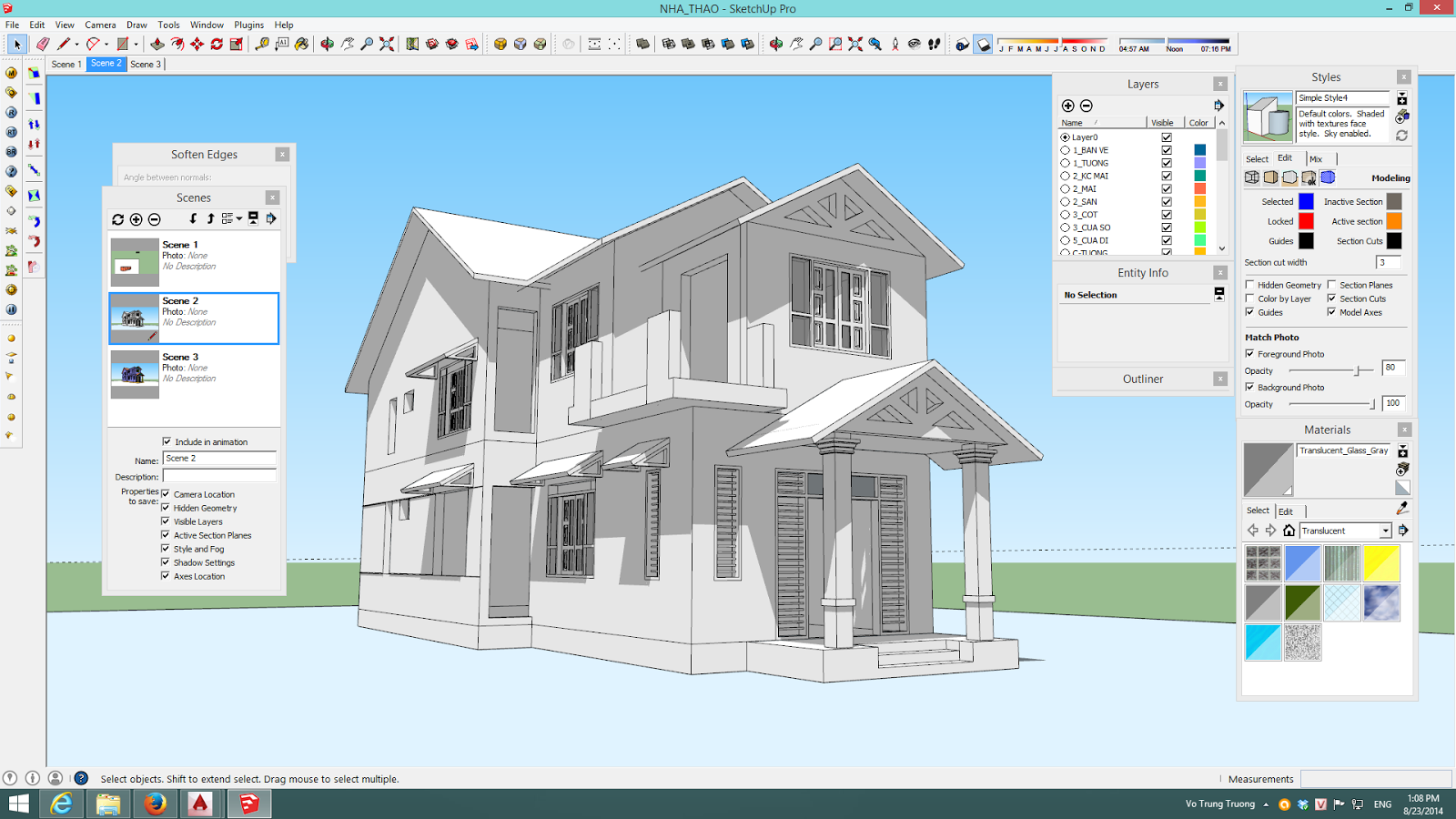This screenshot has width=1456, height=819.
Task: Select the Paint Bucket tool
Action: pos(301,43)
